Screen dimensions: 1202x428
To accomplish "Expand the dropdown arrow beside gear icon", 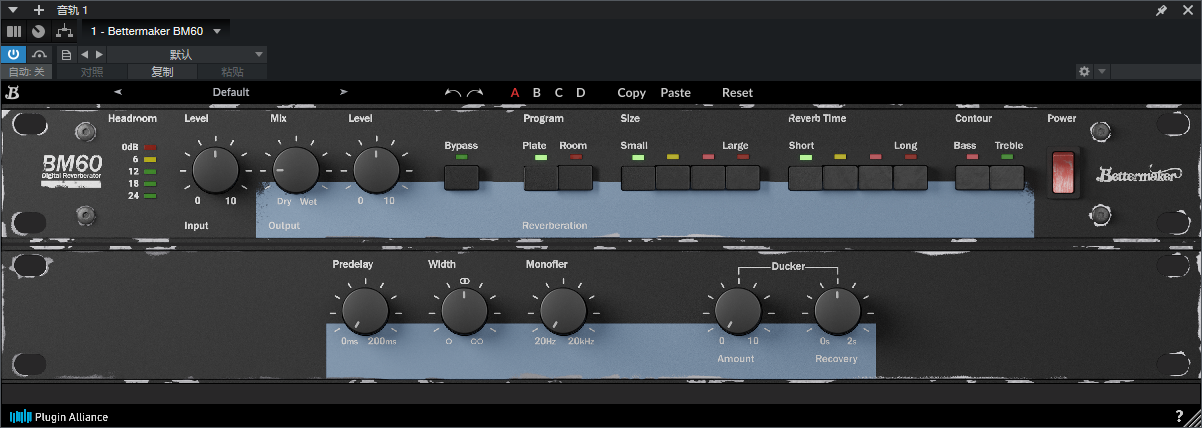I will pyautogui.click(x=1101, y=72).
